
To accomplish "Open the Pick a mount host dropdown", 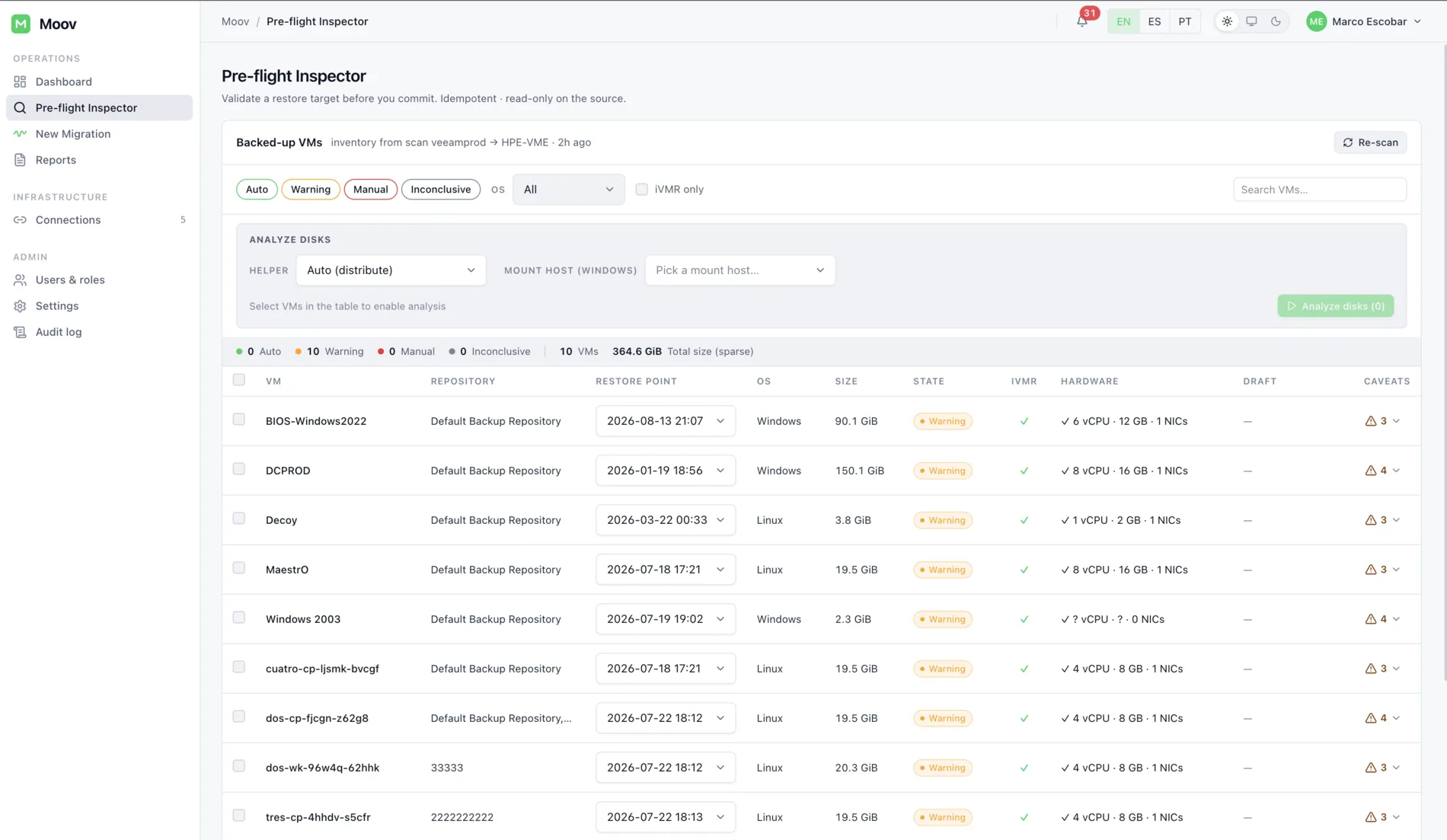I will click(x=739, y=270).
